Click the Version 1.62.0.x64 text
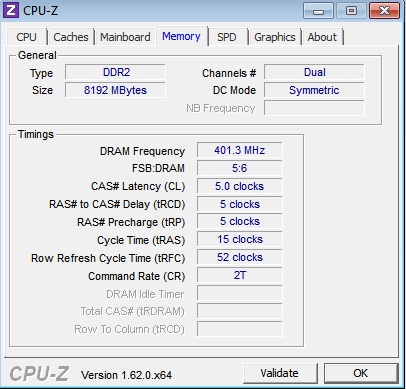This screenshot has width=406, height=389. (x=127, y=375)
